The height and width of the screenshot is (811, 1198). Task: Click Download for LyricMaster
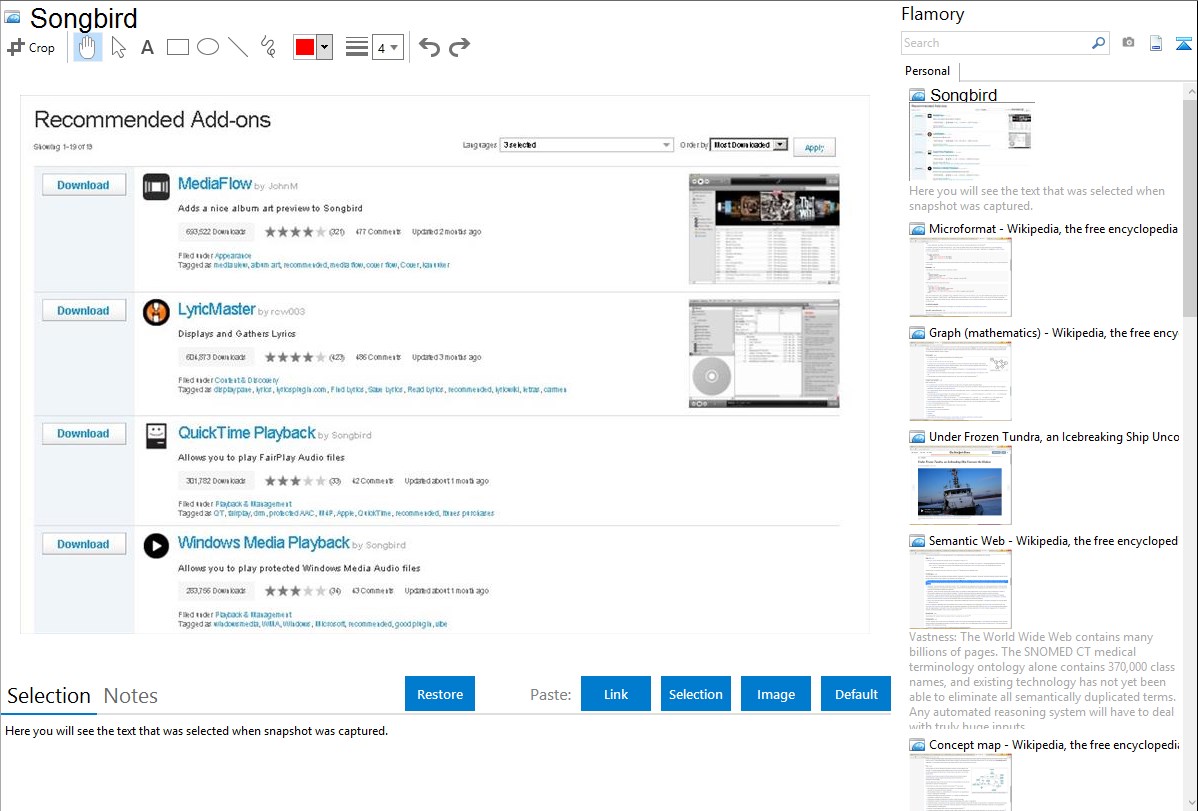(x=83, y=310)
